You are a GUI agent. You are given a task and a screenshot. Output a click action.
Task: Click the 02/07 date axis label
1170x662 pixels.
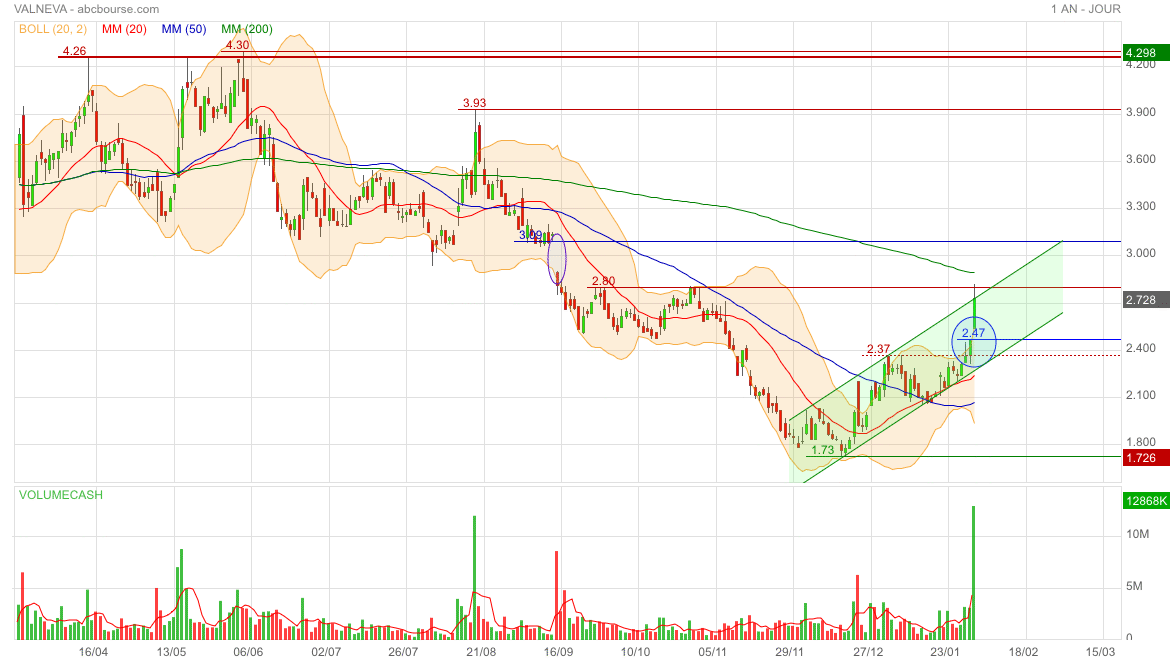click(x=326, y=652)
